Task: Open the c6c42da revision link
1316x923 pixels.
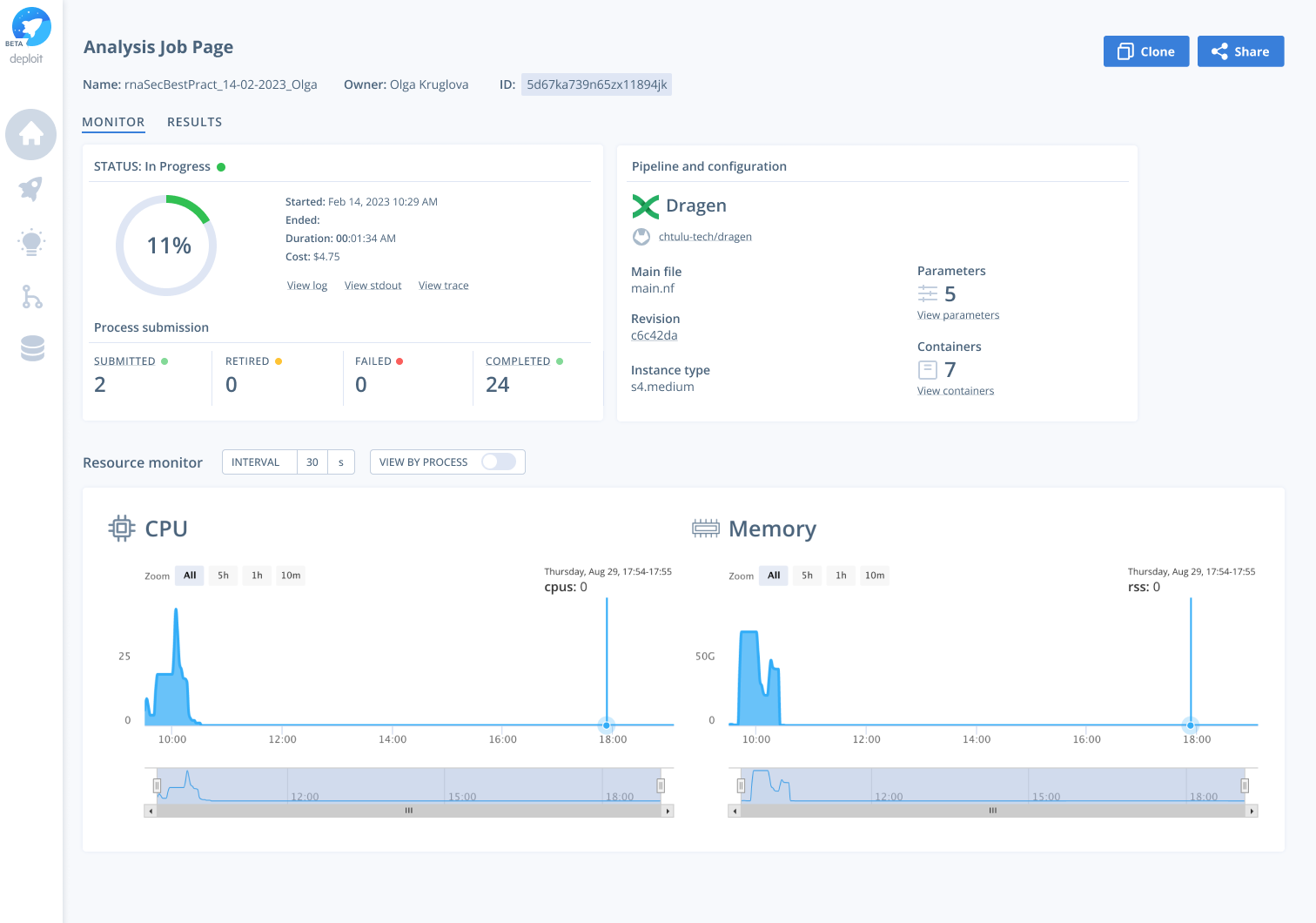Action: pyautogui.click(x=655, y=335)
